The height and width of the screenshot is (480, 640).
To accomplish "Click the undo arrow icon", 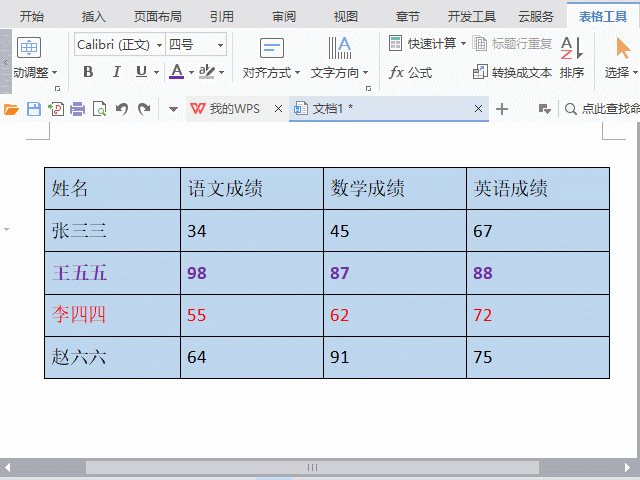I will 122,109.
